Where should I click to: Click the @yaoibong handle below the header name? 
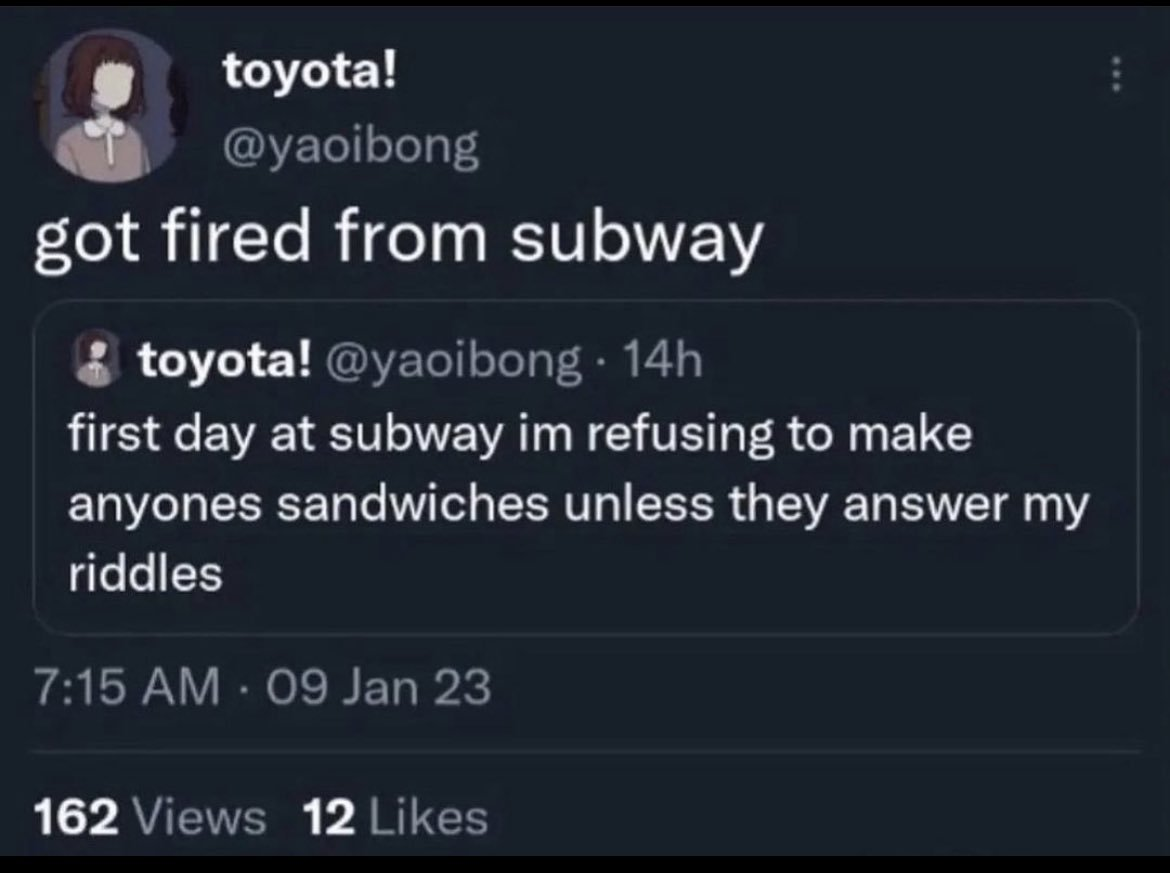[350, 147]
